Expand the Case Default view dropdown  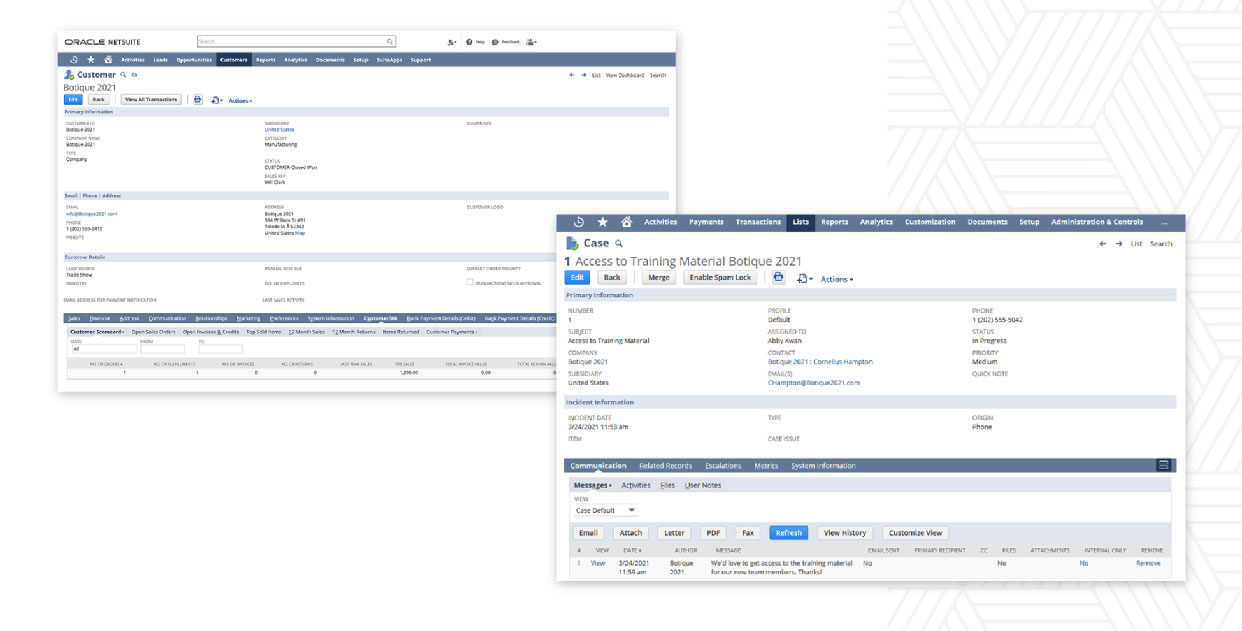click(x=631, y=510)
